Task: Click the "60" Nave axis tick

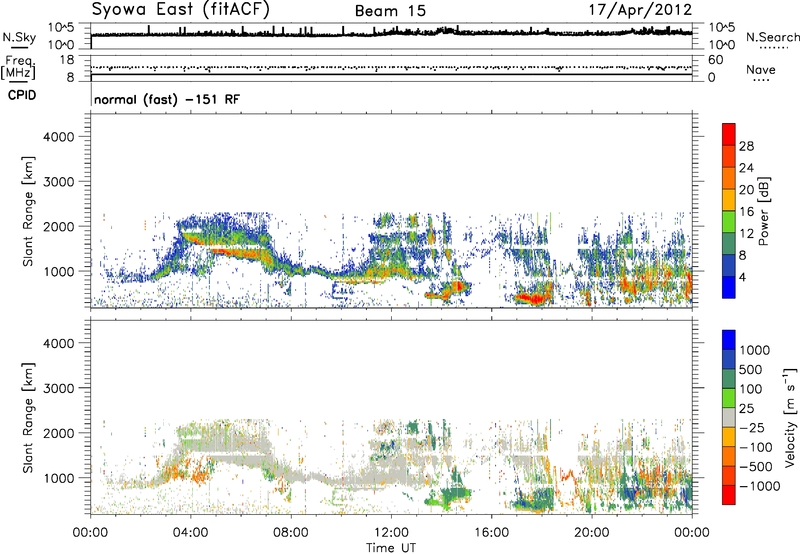Action: 715,60
